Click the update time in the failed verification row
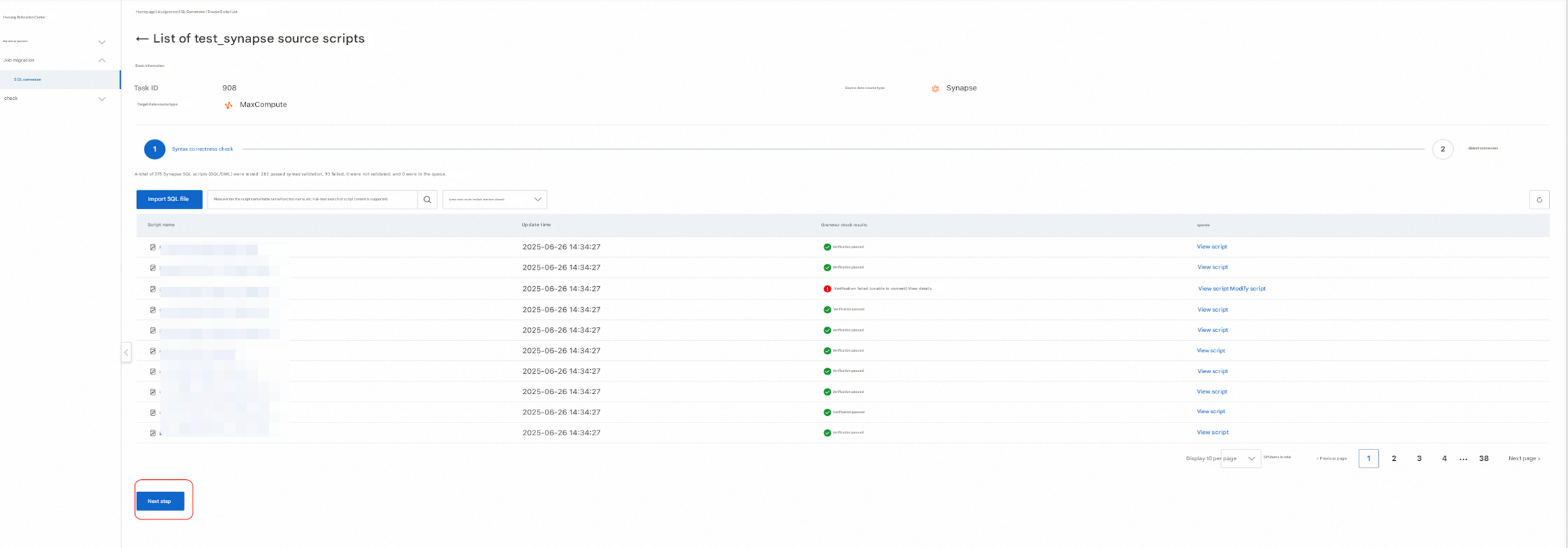The width and height of the screenshot is (1568, 548). pyautogui.click(x=561, y=289)
